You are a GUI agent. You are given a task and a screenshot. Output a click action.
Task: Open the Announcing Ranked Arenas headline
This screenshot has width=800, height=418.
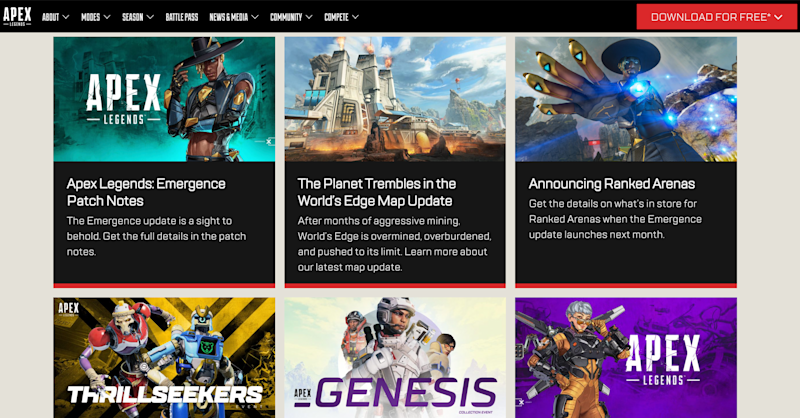(612, 184)
